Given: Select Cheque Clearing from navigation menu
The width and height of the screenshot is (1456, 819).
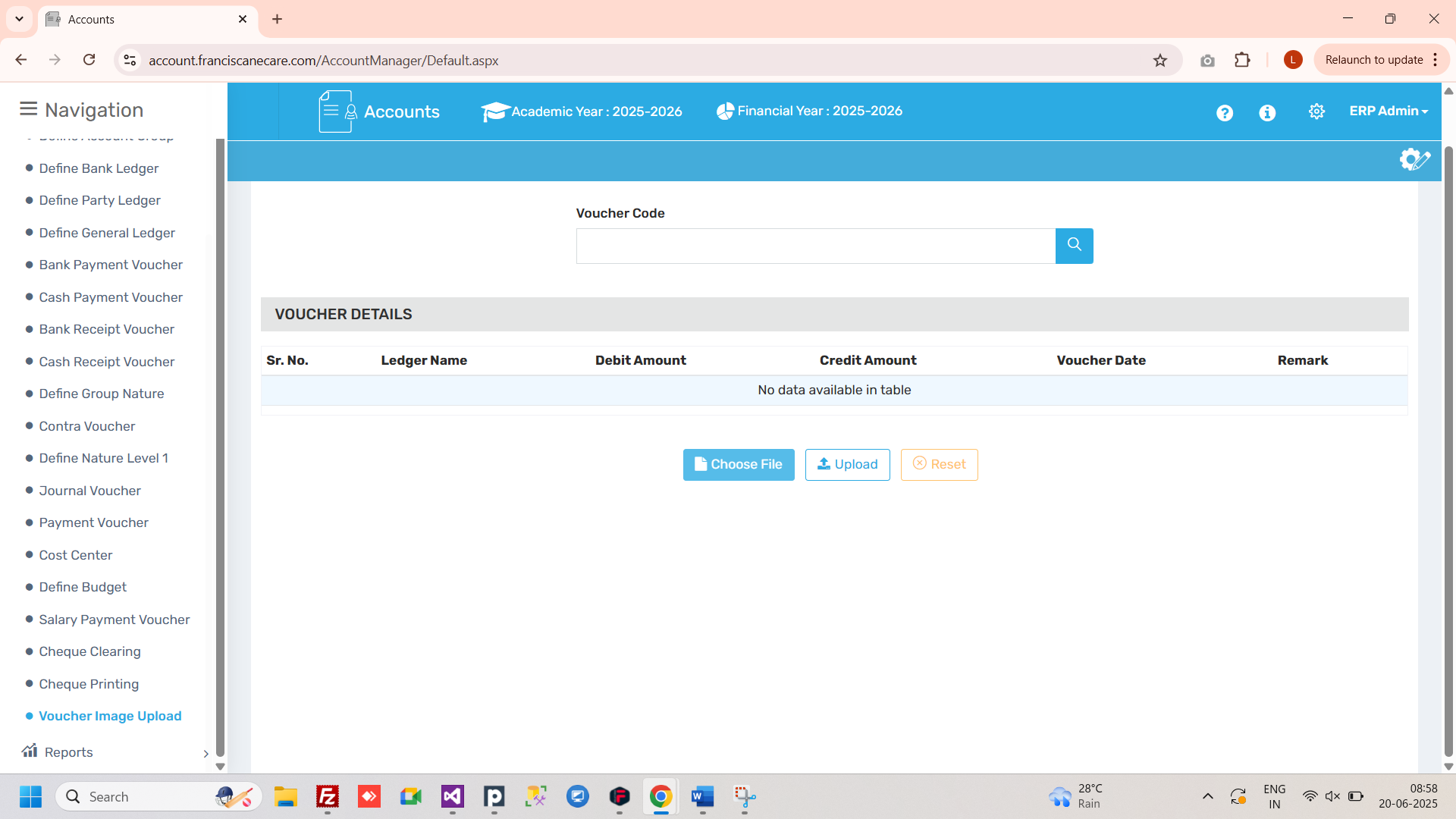Looking at the screenshot, I should click(x=89, y=651).
